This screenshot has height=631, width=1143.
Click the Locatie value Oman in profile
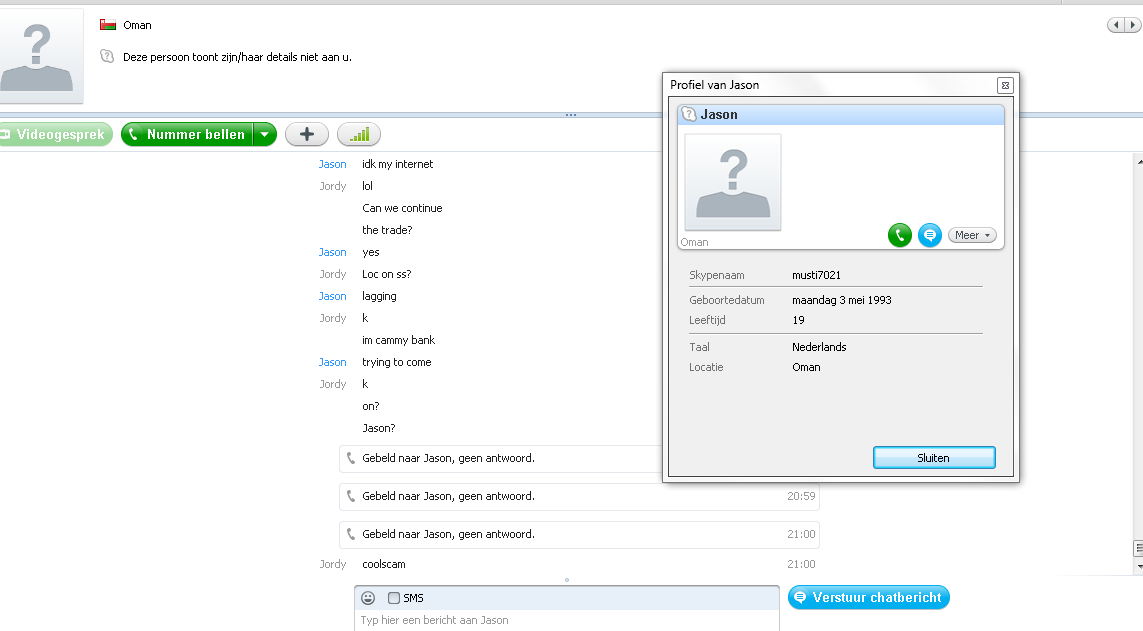pyautogui.click(x=806, y=367)
